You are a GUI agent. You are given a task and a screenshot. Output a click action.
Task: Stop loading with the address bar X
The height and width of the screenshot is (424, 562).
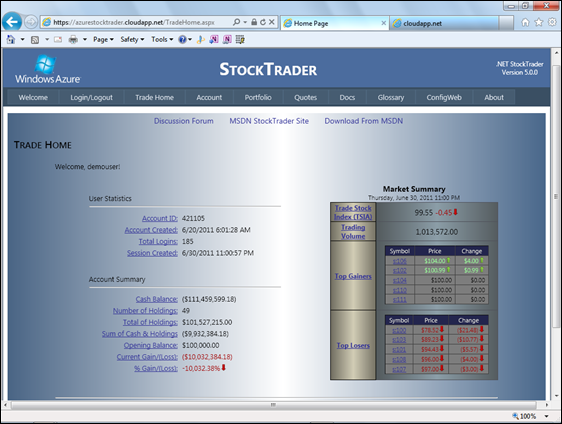272,22
